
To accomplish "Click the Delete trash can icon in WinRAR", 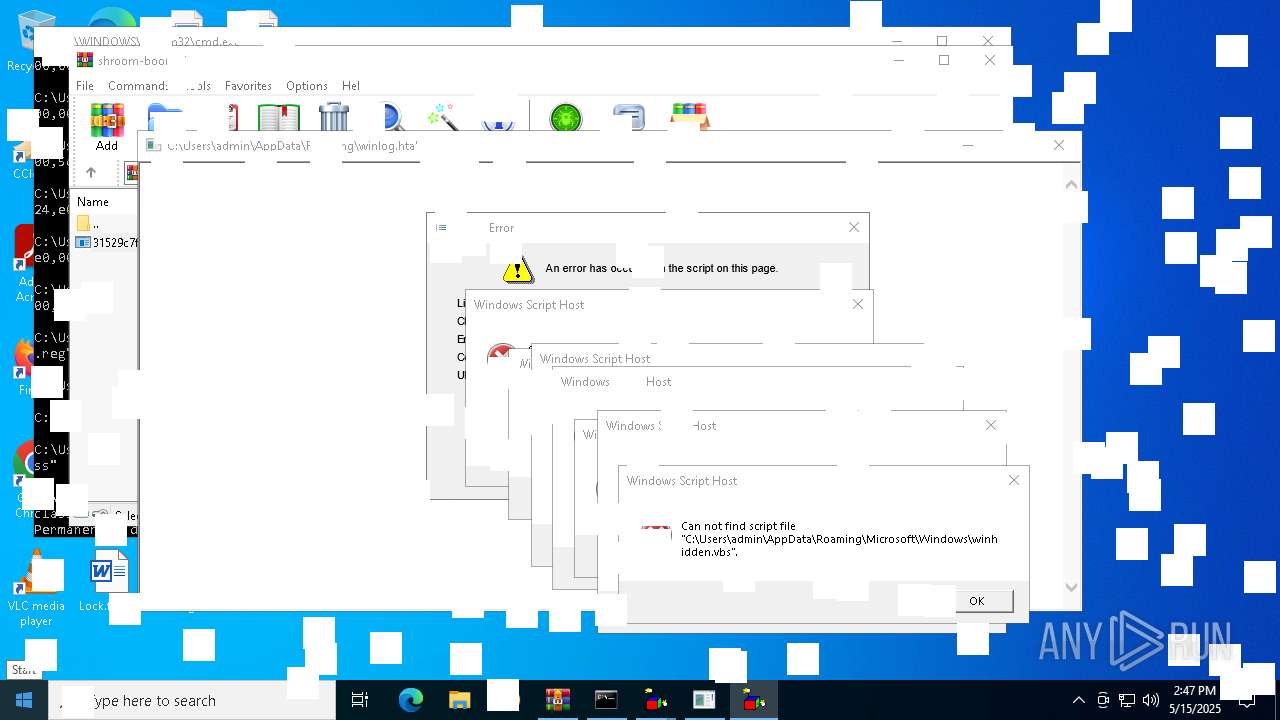I will point(334,118).
